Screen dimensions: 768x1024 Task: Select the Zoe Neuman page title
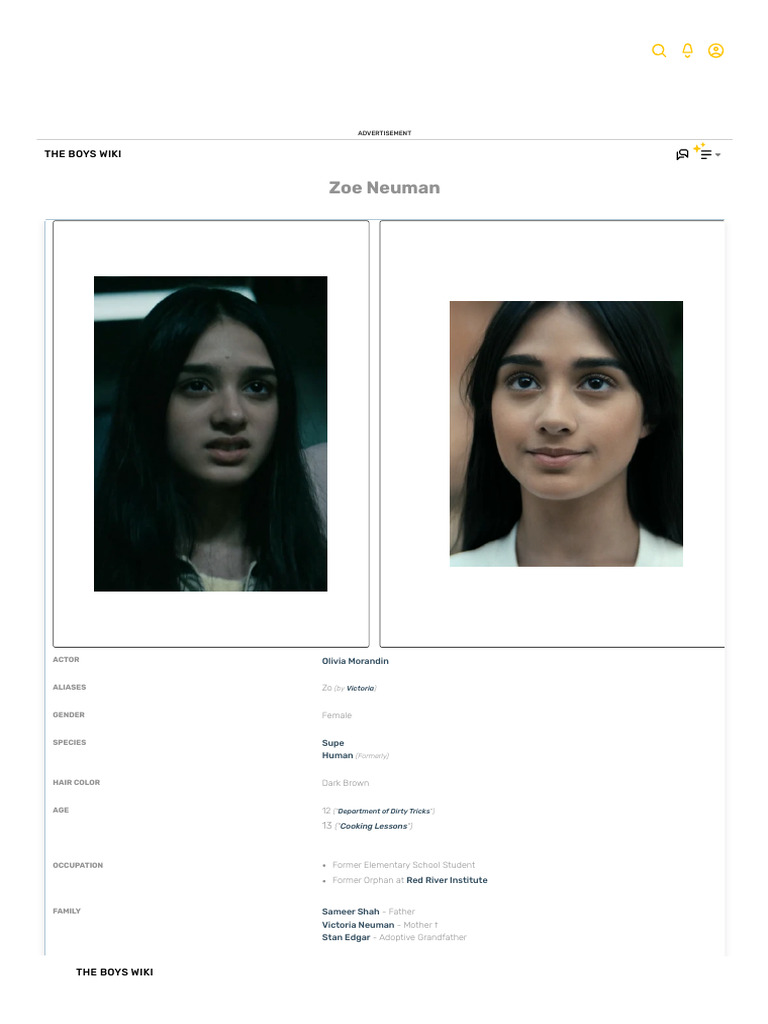tap(384, 187)
